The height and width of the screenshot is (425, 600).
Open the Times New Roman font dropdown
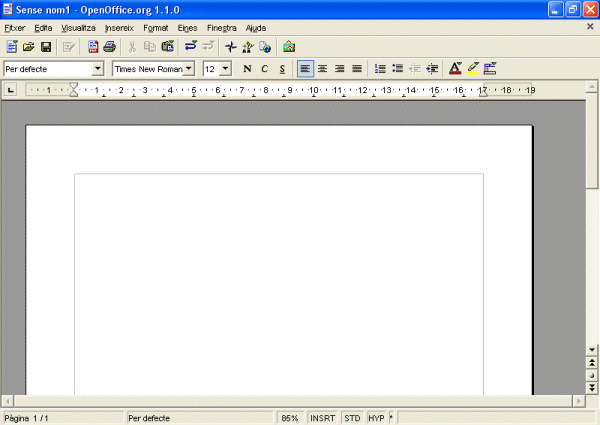[188, 69]
